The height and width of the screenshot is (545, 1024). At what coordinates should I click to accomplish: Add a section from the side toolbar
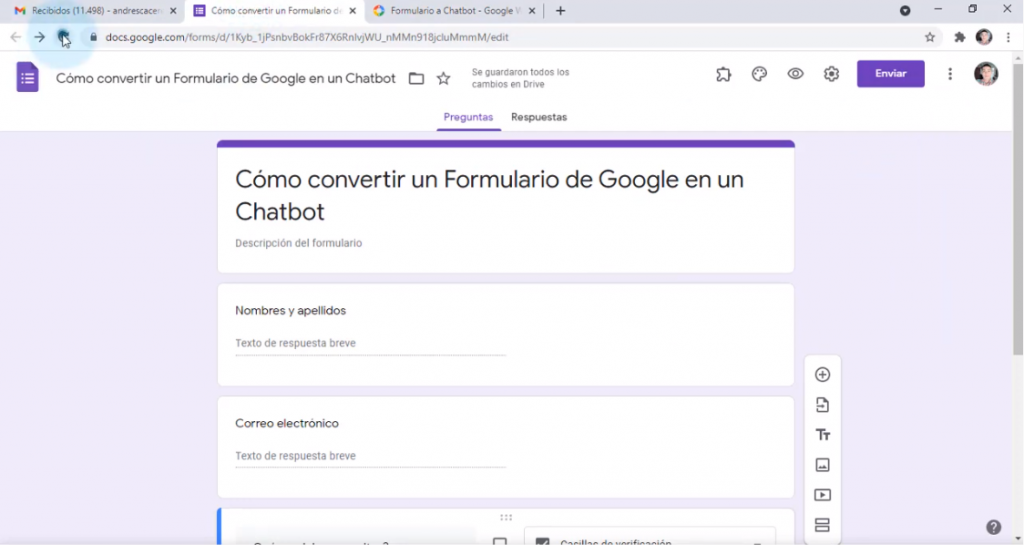coord(822,525)
